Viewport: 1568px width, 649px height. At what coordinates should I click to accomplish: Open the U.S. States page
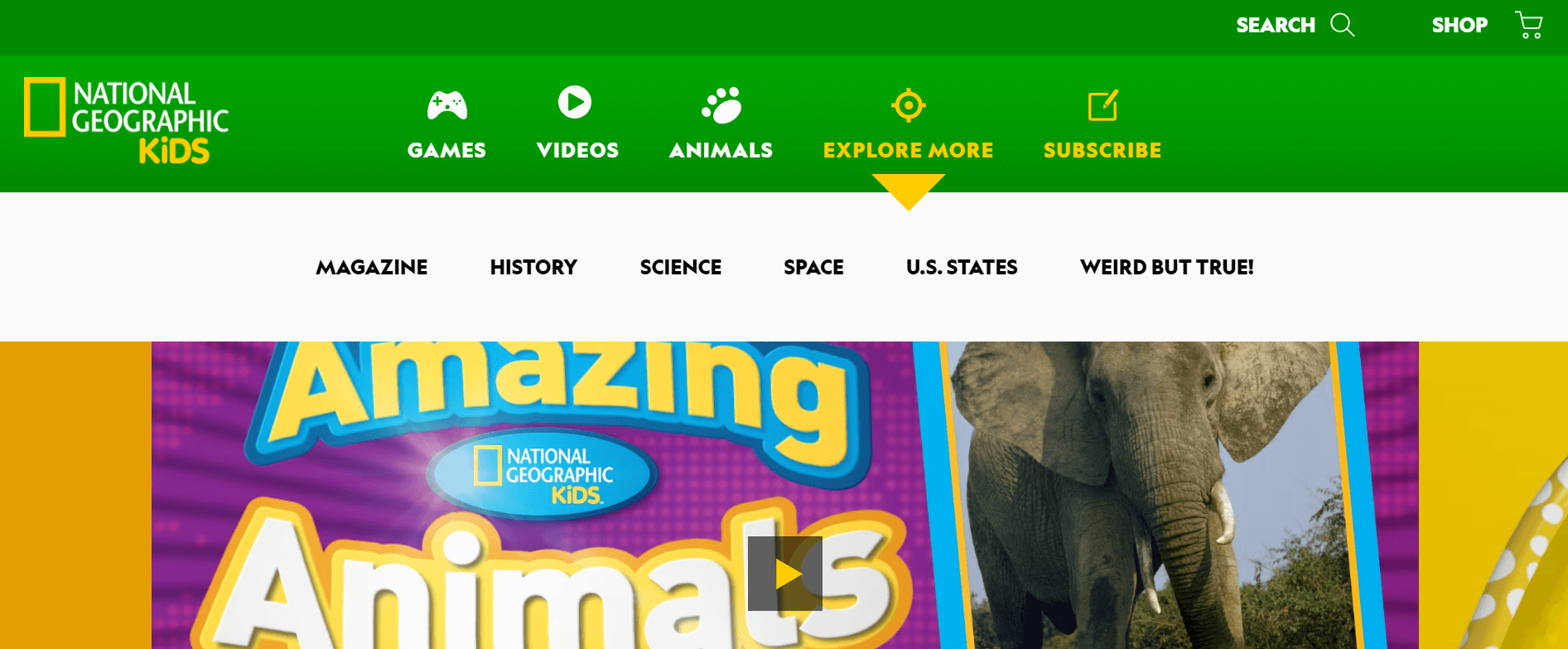click(x=962, y=267)
